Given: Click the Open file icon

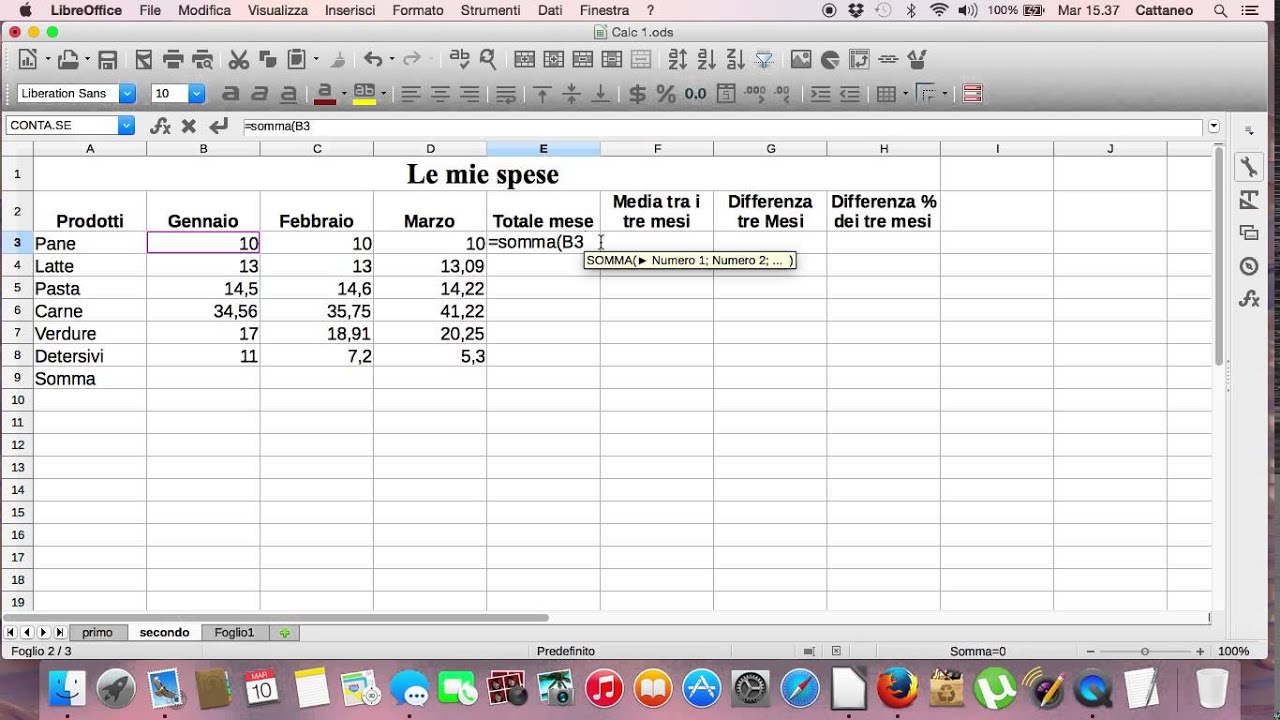Looking at the screenshot, I should pyautogui.click(x=68, y=60).
